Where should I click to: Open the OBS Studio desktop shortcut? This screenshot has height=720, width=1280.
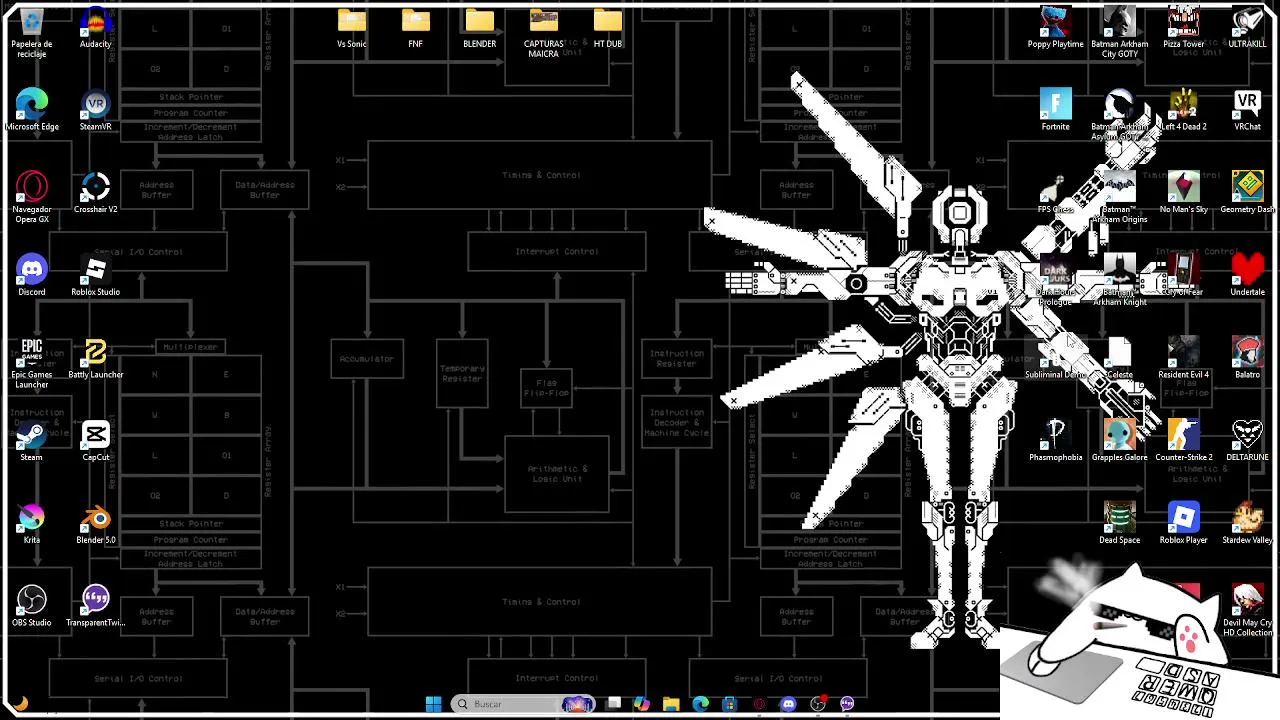click(32, 606)
